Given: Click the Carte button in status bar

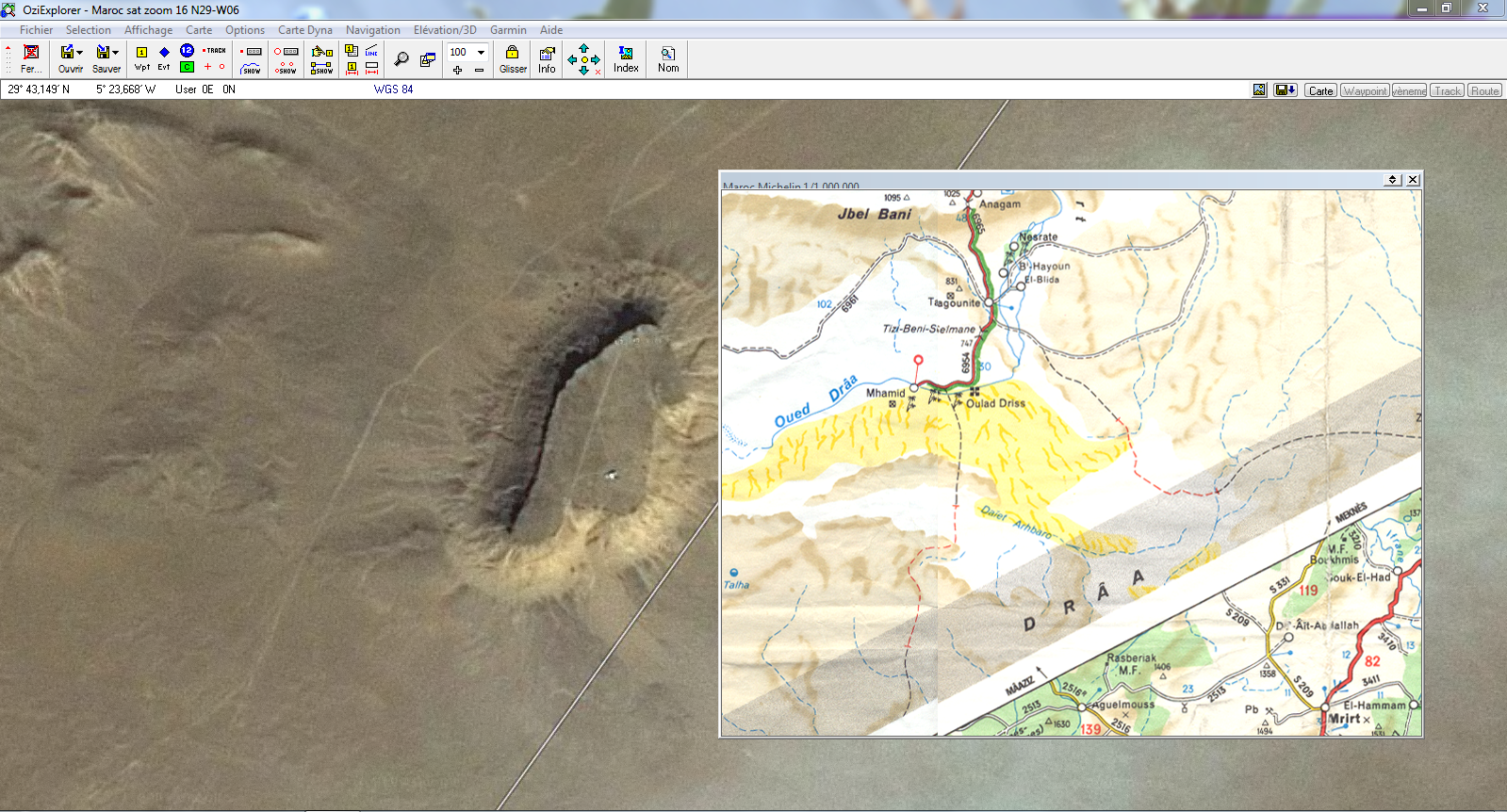Looking at the screenshot, I should click(x=1320, y=90).
